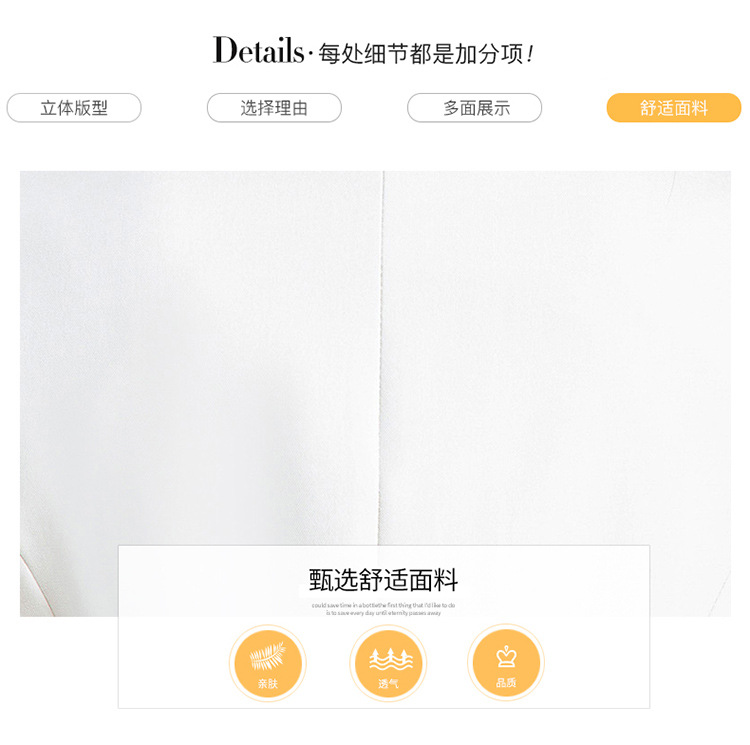
Task: Select the highlighted 舒适面料 tab
Action: [x=674, y=108]
